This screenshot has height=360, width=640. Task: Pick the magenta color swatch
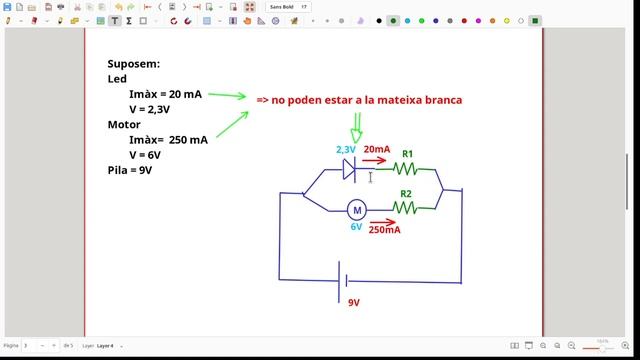click(478, 21)
